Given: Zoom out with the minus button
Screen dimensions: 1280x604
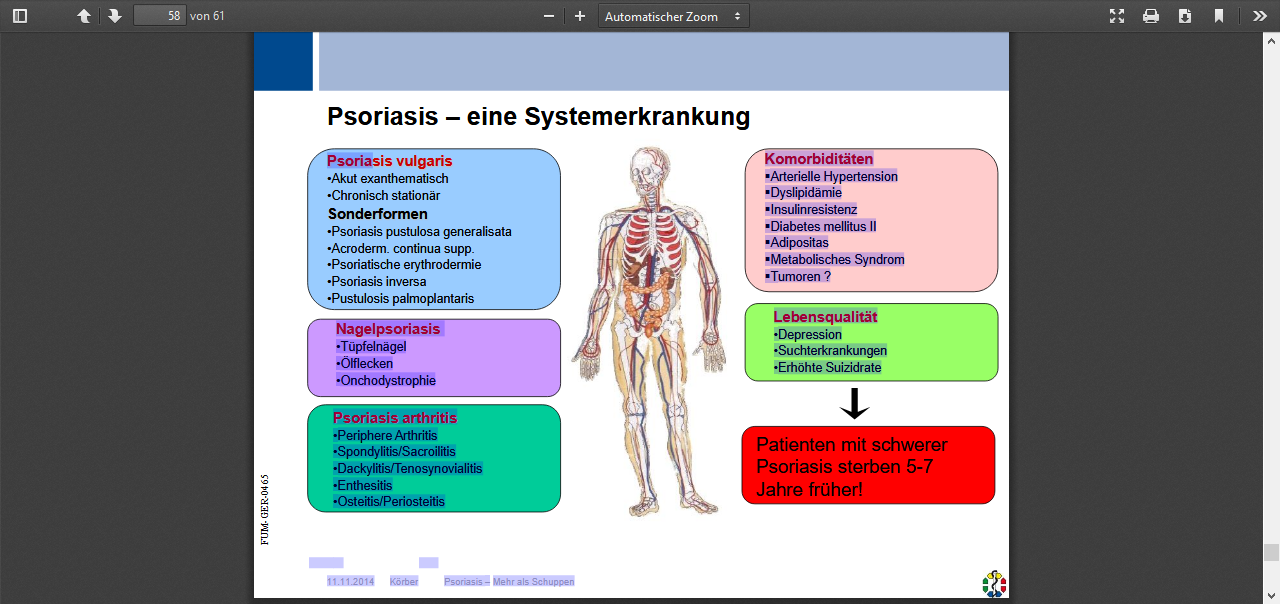Looking at the screenshot, I should coord(548,16).
